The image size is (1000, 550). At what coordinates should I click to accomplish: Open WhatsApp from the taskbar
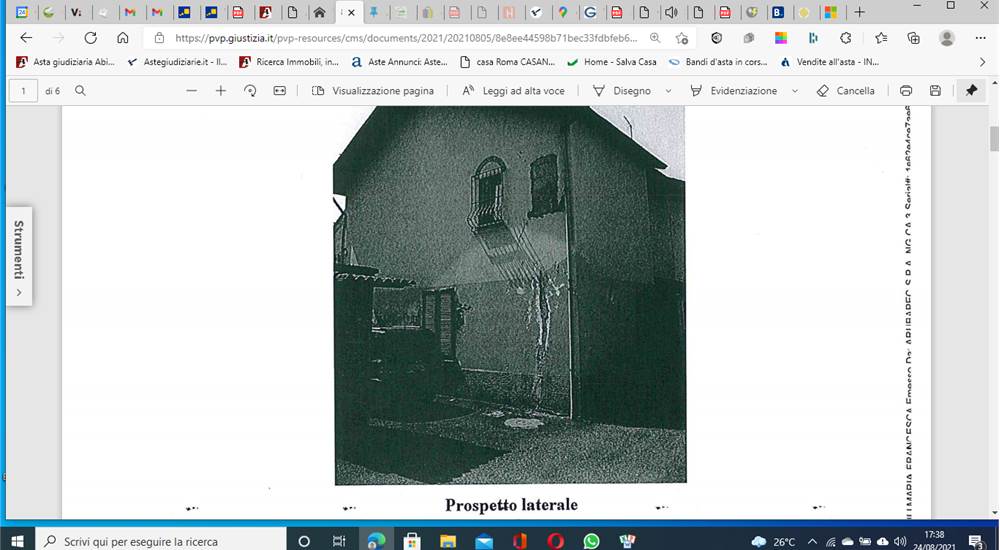(592, 541)
